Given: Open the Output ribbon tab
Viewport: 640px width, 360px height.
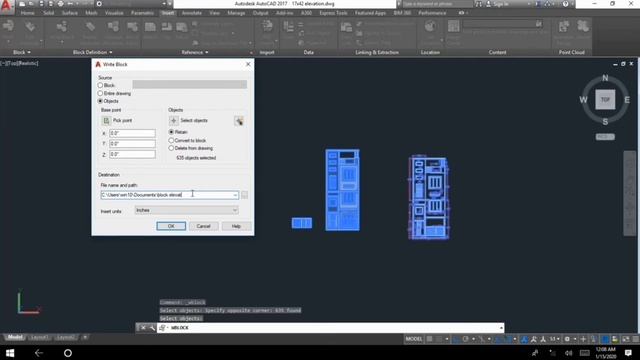Looking at the screenshot, I should pyautogui.click(x=260, y=13).
